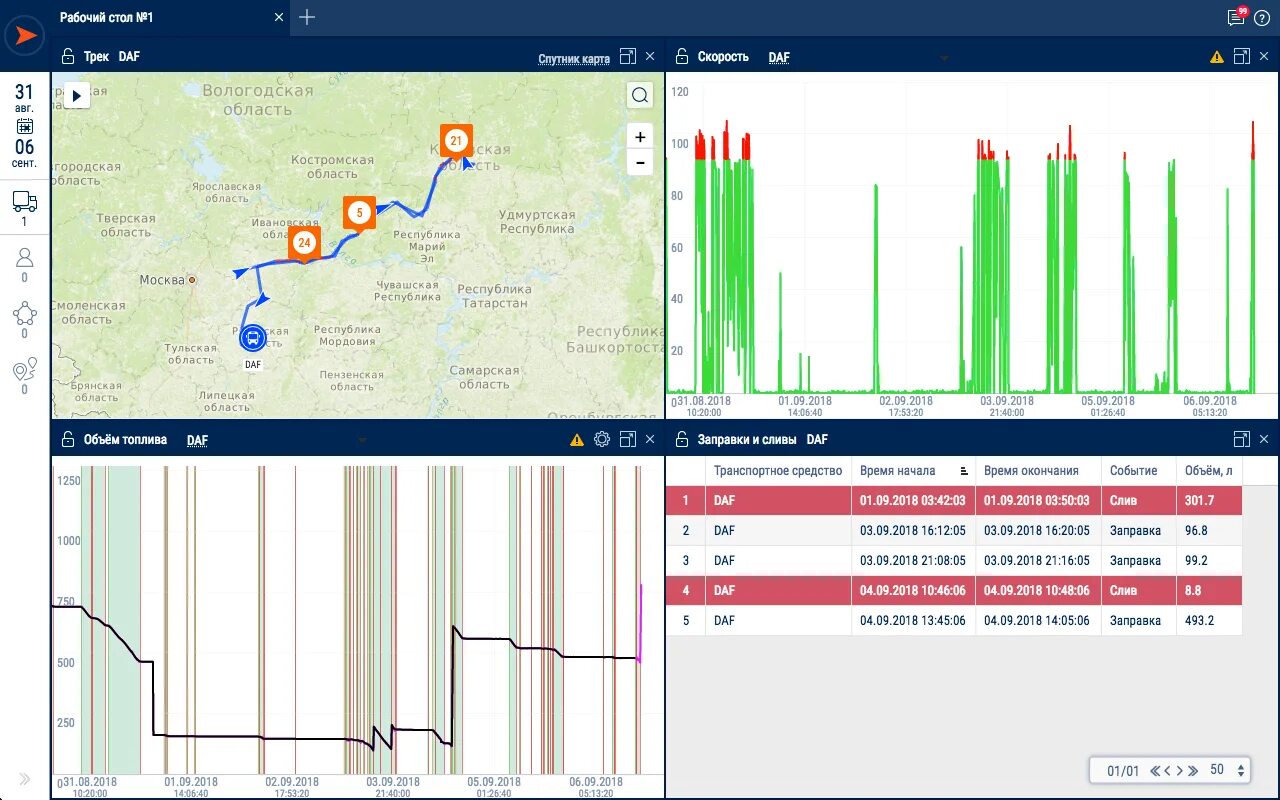Open the drivers person icon in sidebar
Screen dimensions: 1280x800
[25, 257]
